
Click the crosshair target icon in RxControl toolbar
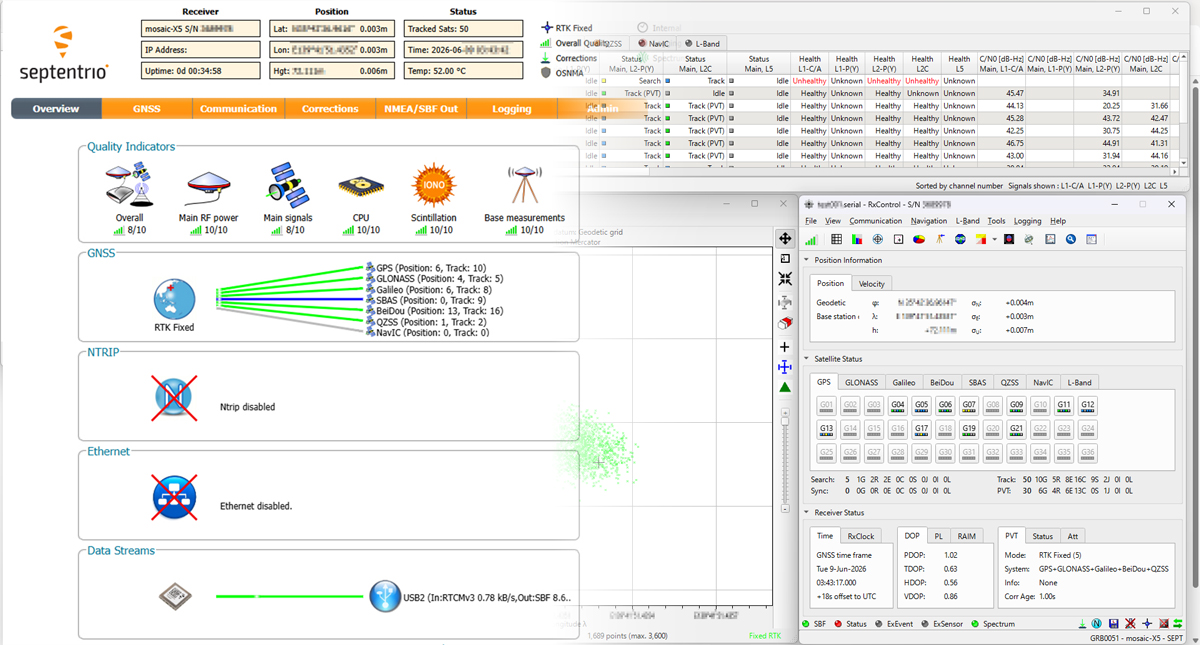pos(877,240)
